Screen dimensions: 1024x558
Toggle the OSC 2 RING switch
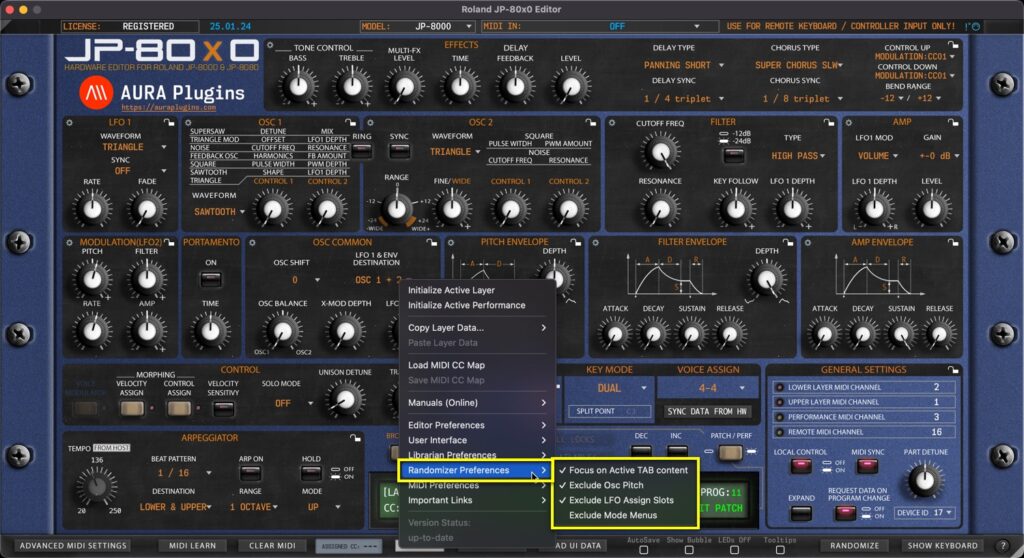tap(362, 151)
